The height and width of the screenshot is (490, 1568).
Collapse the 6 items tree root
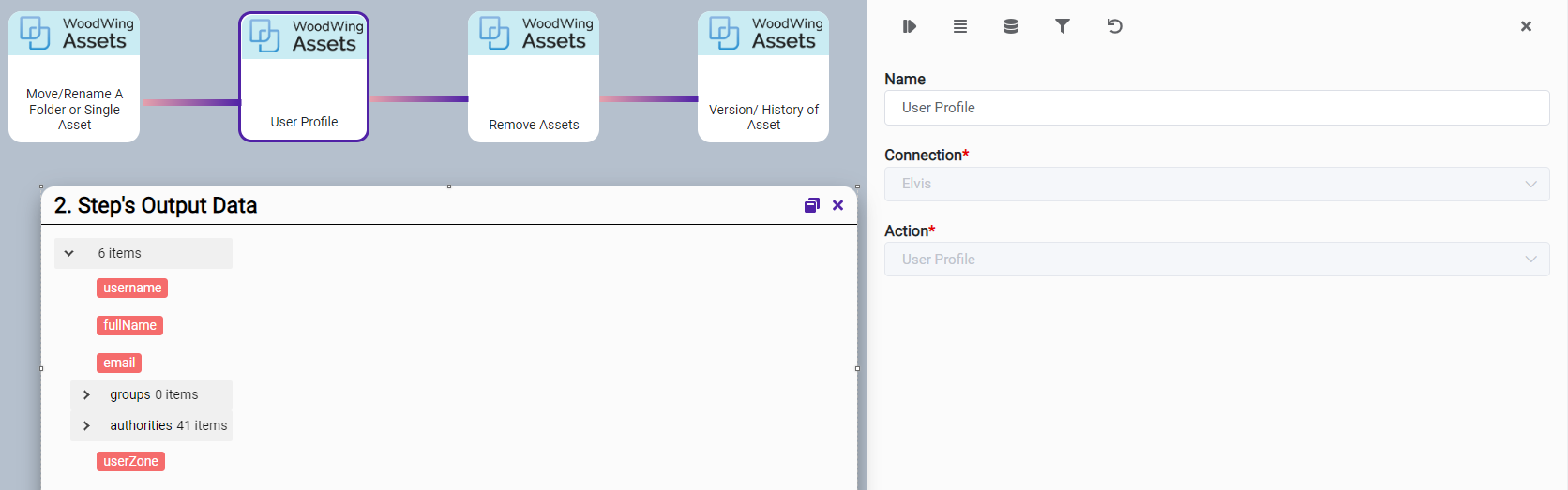coord(68,253)
